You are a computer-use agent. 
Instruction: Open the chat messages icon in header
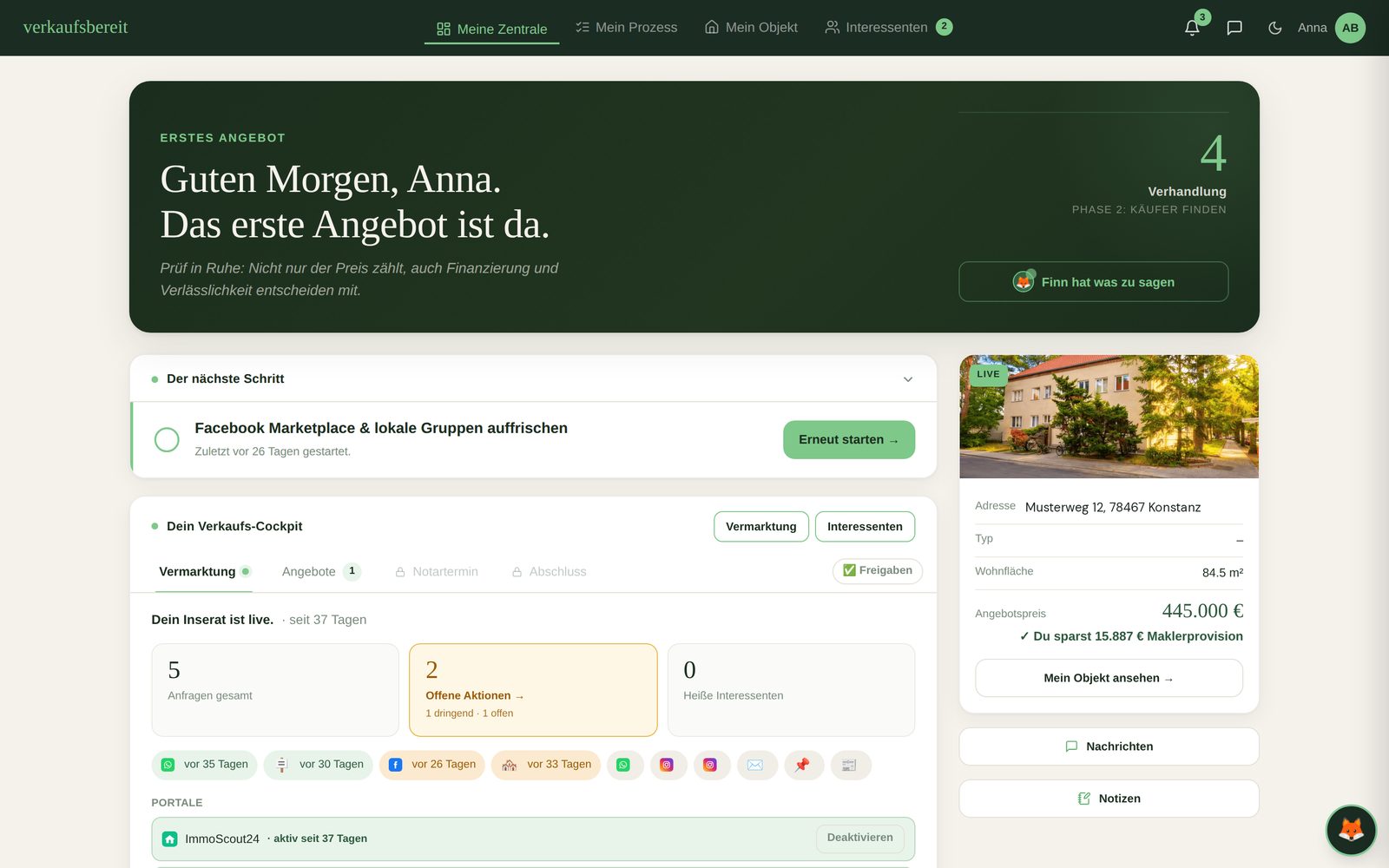click(1234, 28)
